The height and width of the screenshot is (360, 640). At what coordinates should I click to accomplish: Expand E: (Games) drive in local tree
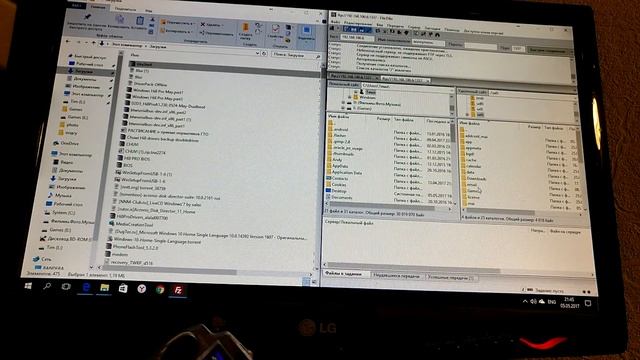click(343, 108)
